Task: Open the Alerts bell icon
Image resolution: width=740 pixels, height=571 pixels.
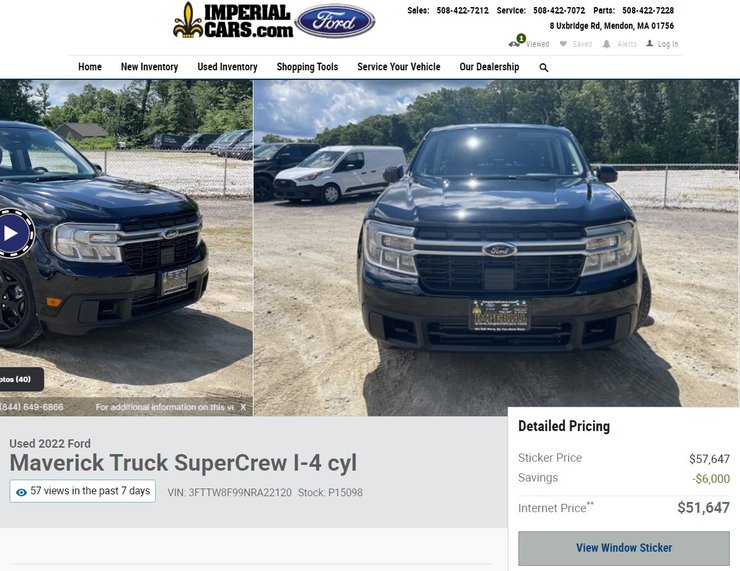Action: point(606,44)
